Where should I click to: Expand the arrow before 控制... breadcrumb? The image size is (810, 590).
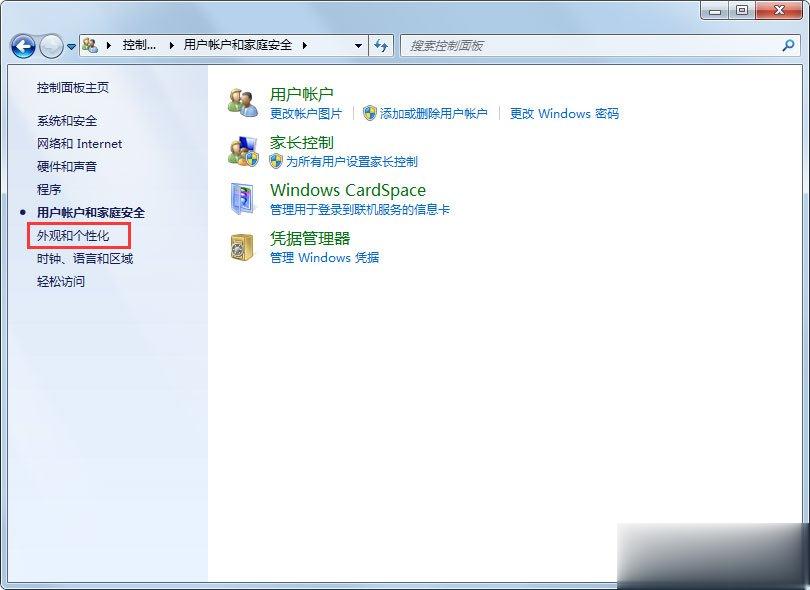[x=109, y=45]
